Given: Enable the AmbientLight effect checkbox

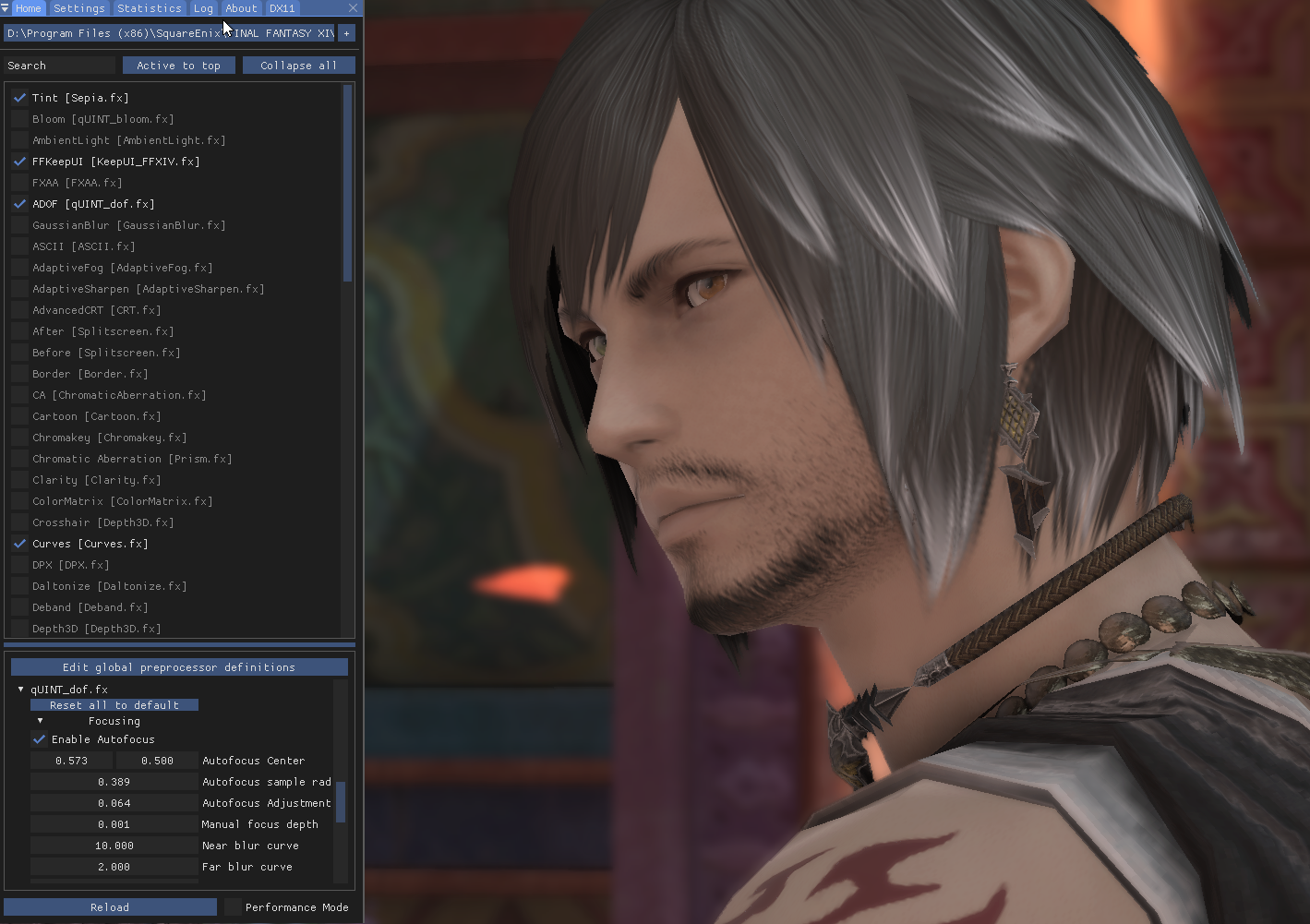Looking at the screenshot, I should click(19, 139).
